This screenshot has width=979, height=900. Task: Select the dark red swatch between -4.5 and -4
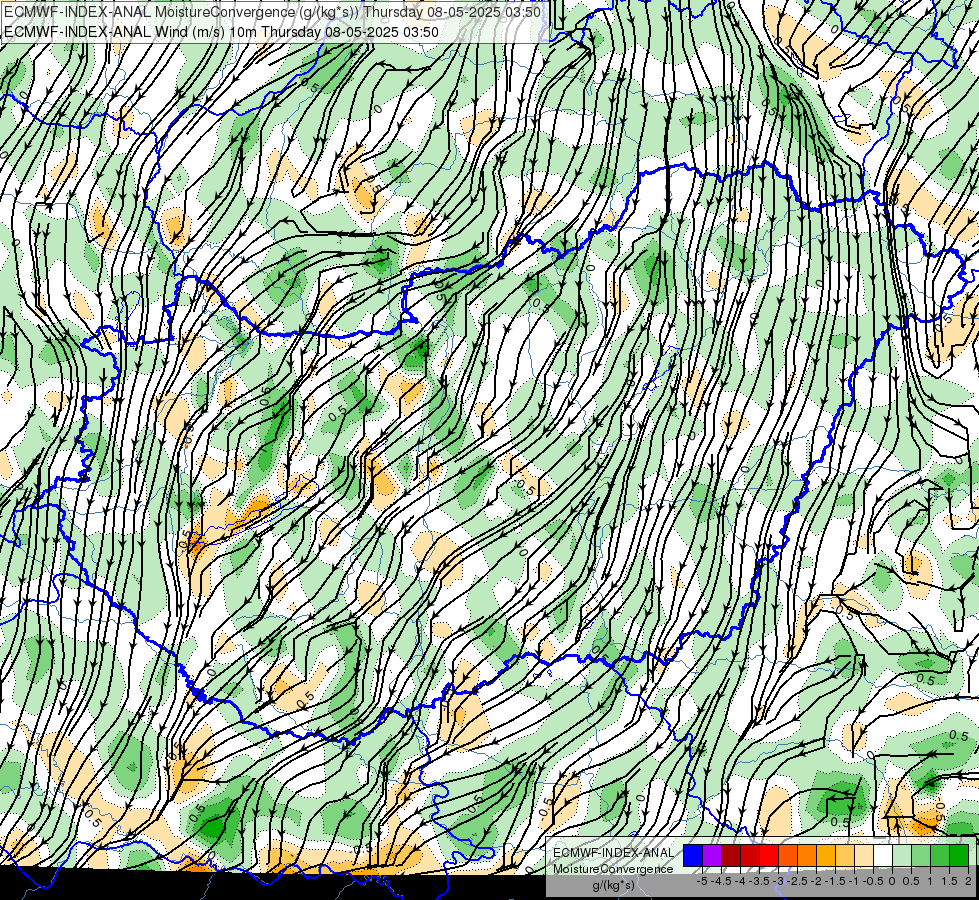pos(731,856)
